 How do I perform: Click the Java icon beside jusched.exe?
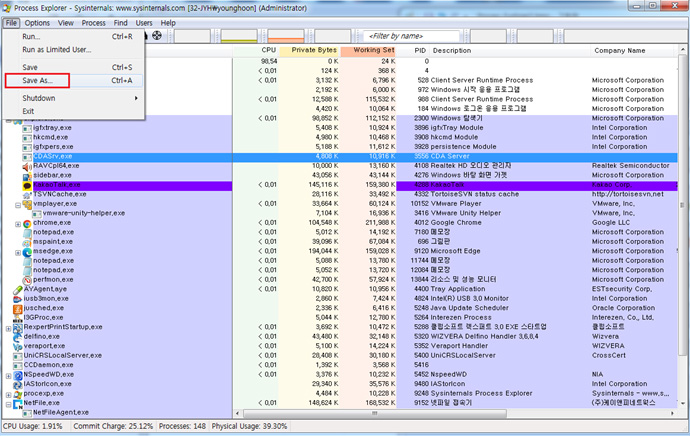[18, 308]
